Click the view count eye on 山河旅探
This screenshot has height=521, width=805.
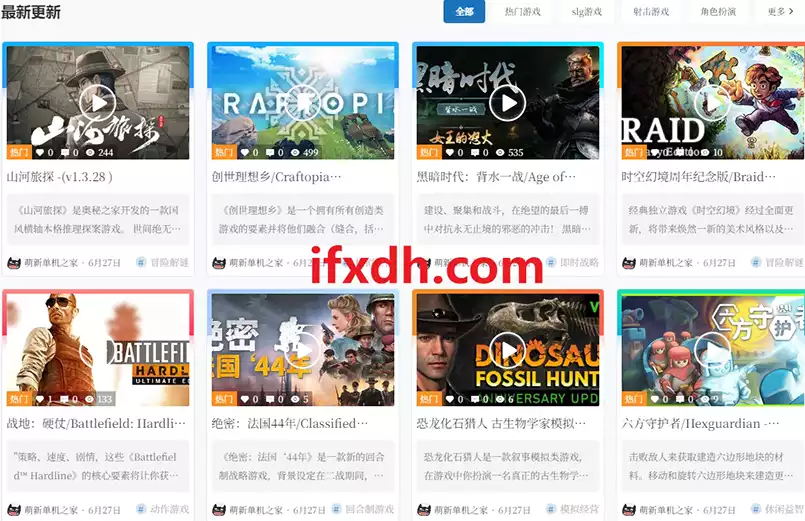tap(90, 152)
